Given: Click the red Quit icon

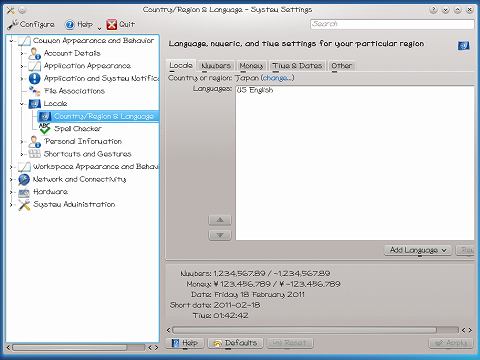Looking at the screenshot, I should (x=112, y=24).
